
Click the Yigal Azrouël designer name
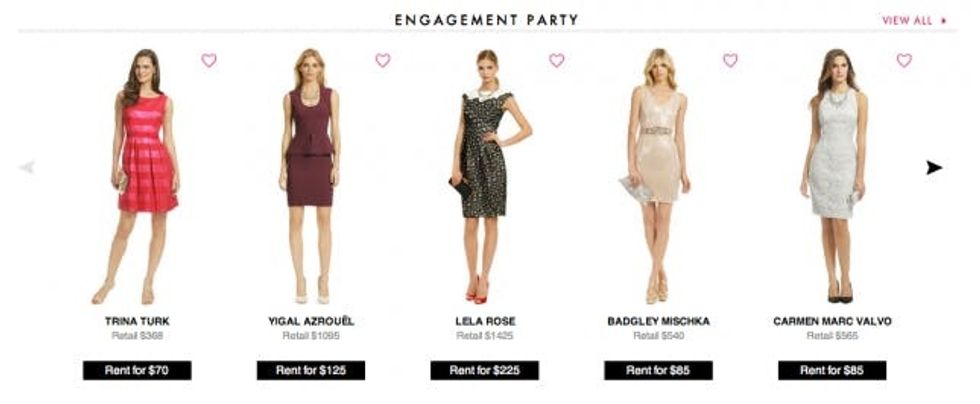point(311,321)
